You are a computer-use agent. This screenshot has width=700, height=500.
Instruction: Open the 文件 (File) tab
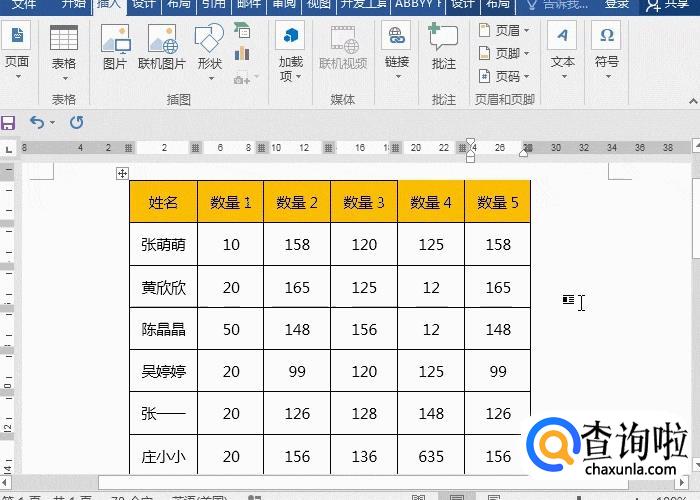pos(23,4)
